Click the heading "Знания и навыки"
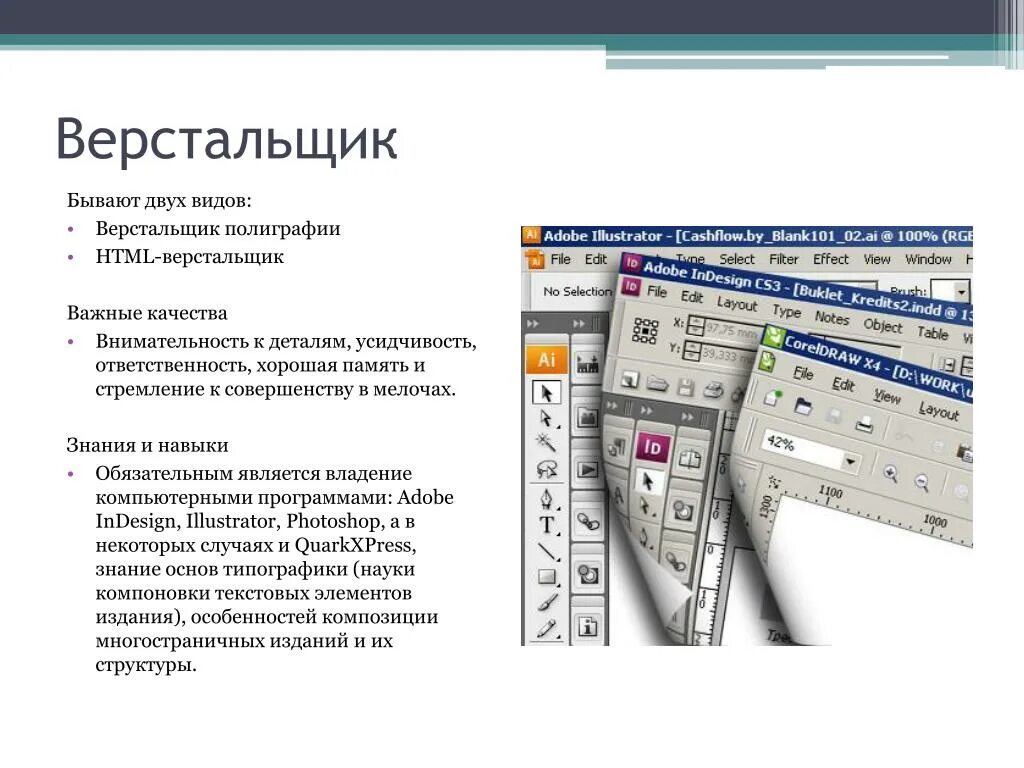 148,445
